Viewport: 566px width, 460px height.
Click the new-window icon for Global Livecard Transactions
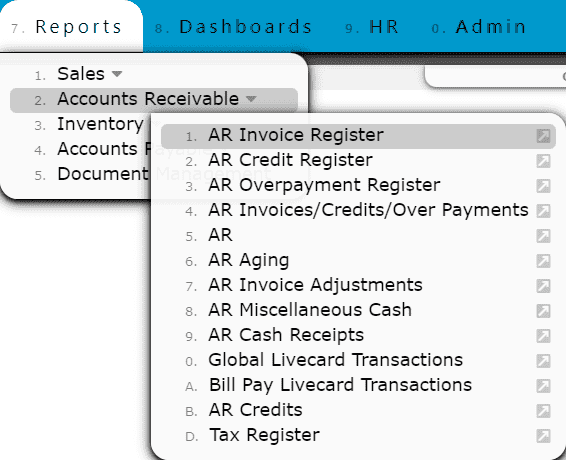543,361
